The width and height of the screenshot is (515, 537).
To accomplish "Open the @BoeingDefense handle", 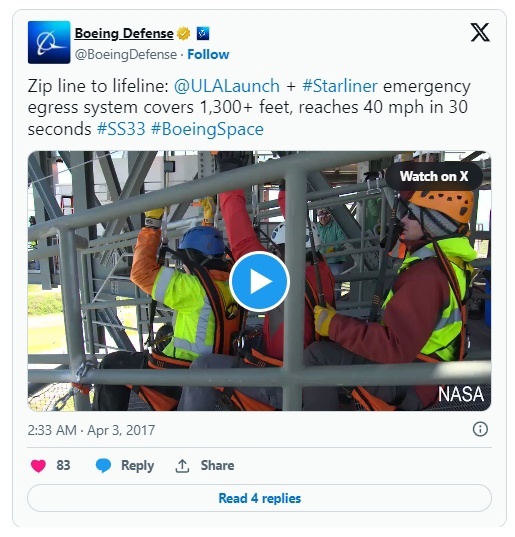I will (x=126, y=54).
